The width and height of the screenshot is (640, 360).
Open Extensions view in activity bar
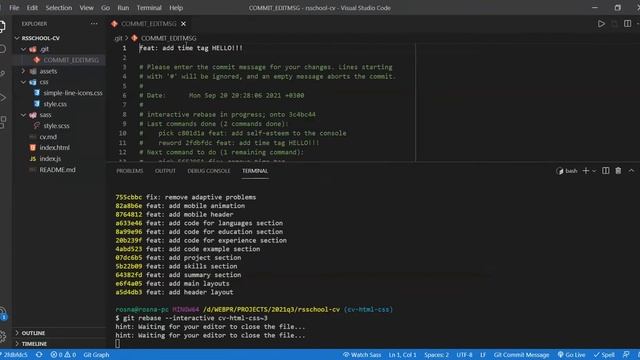(x=2, y=121)
